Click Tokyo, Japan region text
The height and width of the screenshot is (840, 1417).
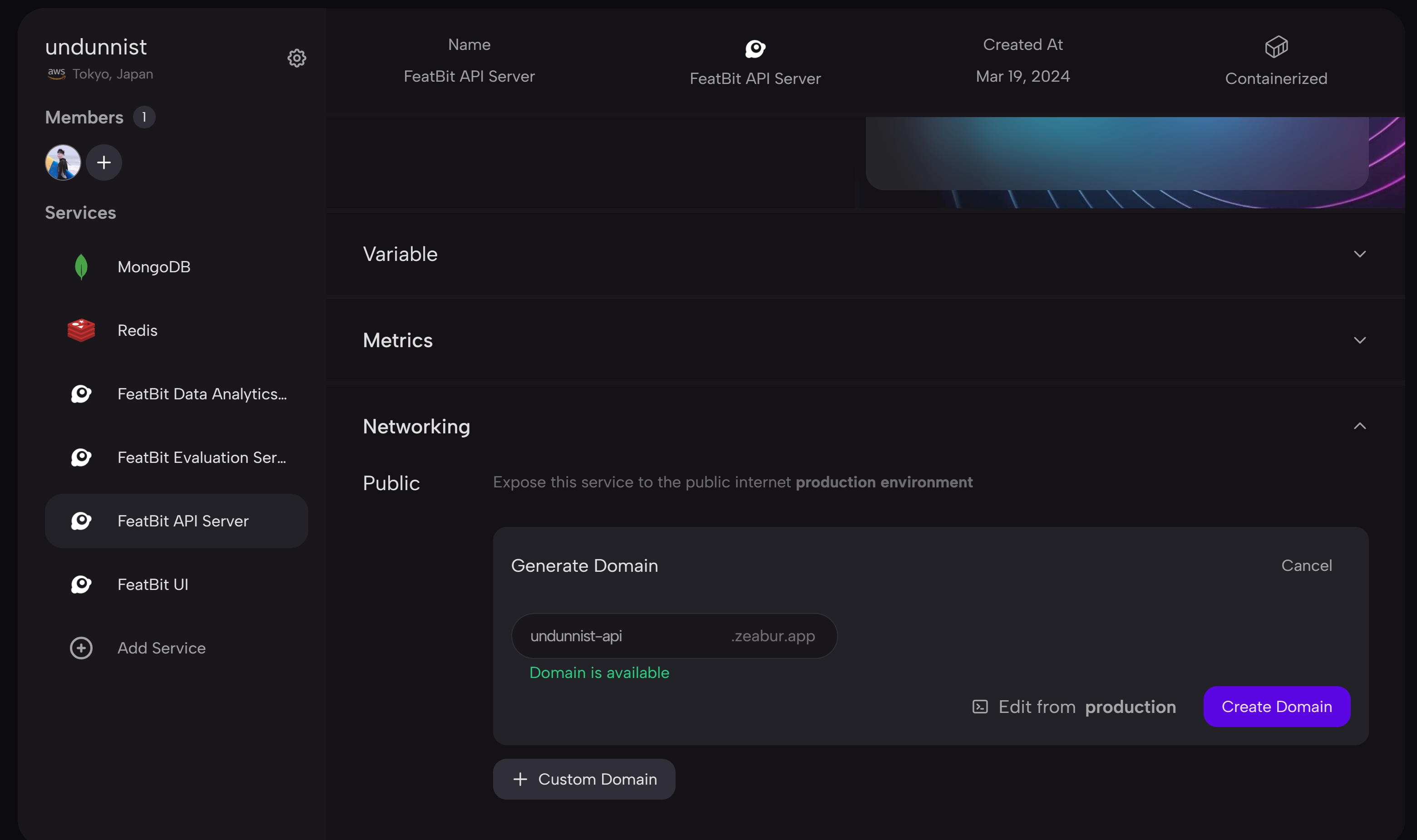tap(113, 74)
